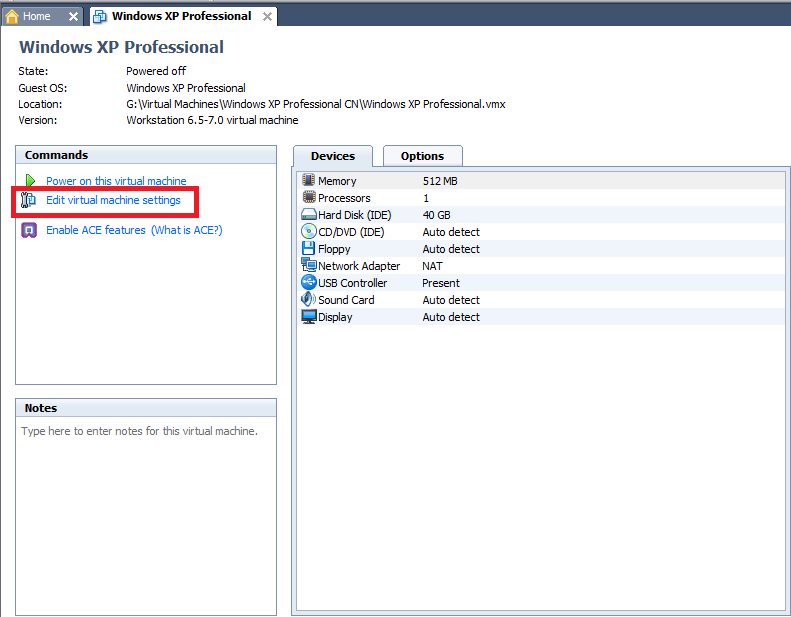Click the ACE features purple icon
The height and width of the screenshot is (617, 791).
coord(29,230)
